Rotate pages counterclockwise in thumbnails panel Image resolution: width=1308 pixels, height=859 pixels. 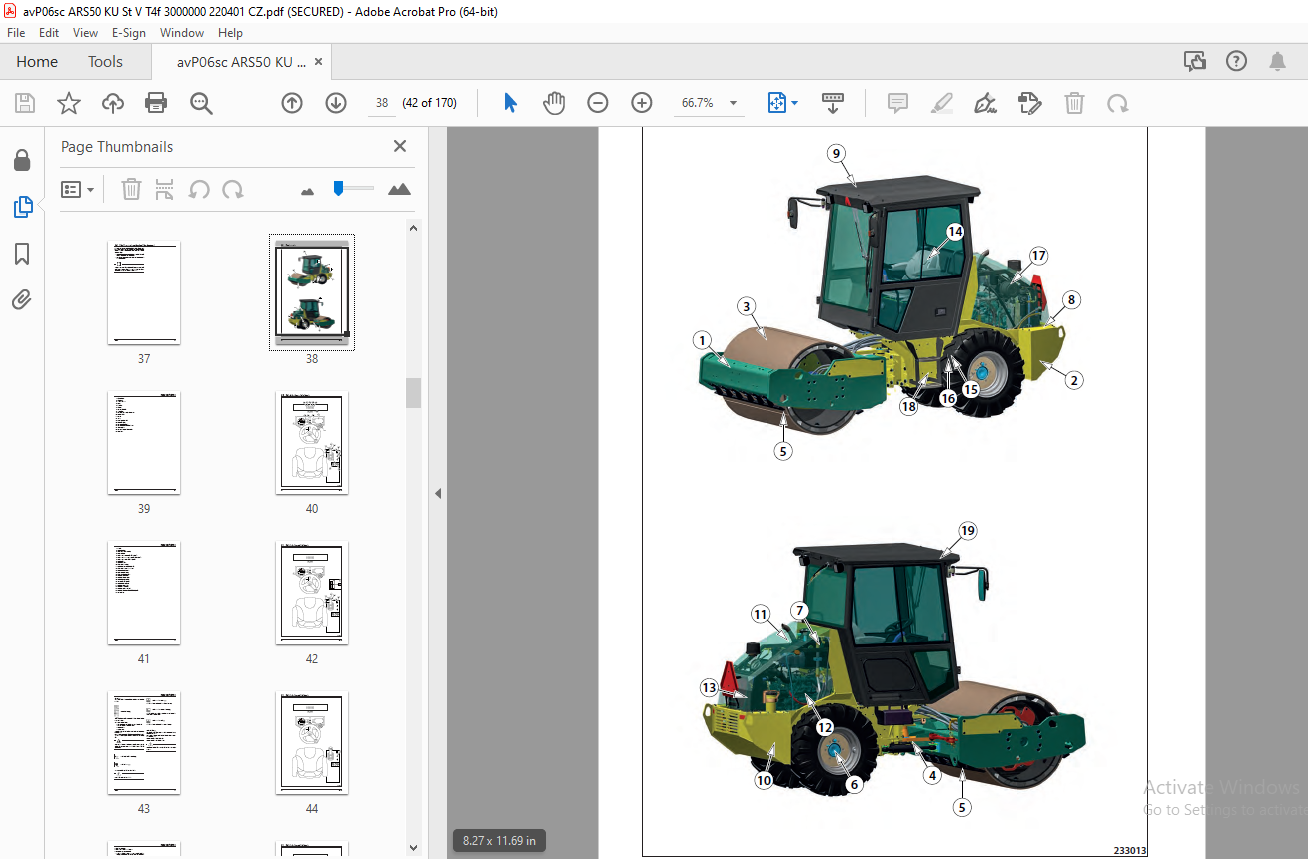(199, 189)
